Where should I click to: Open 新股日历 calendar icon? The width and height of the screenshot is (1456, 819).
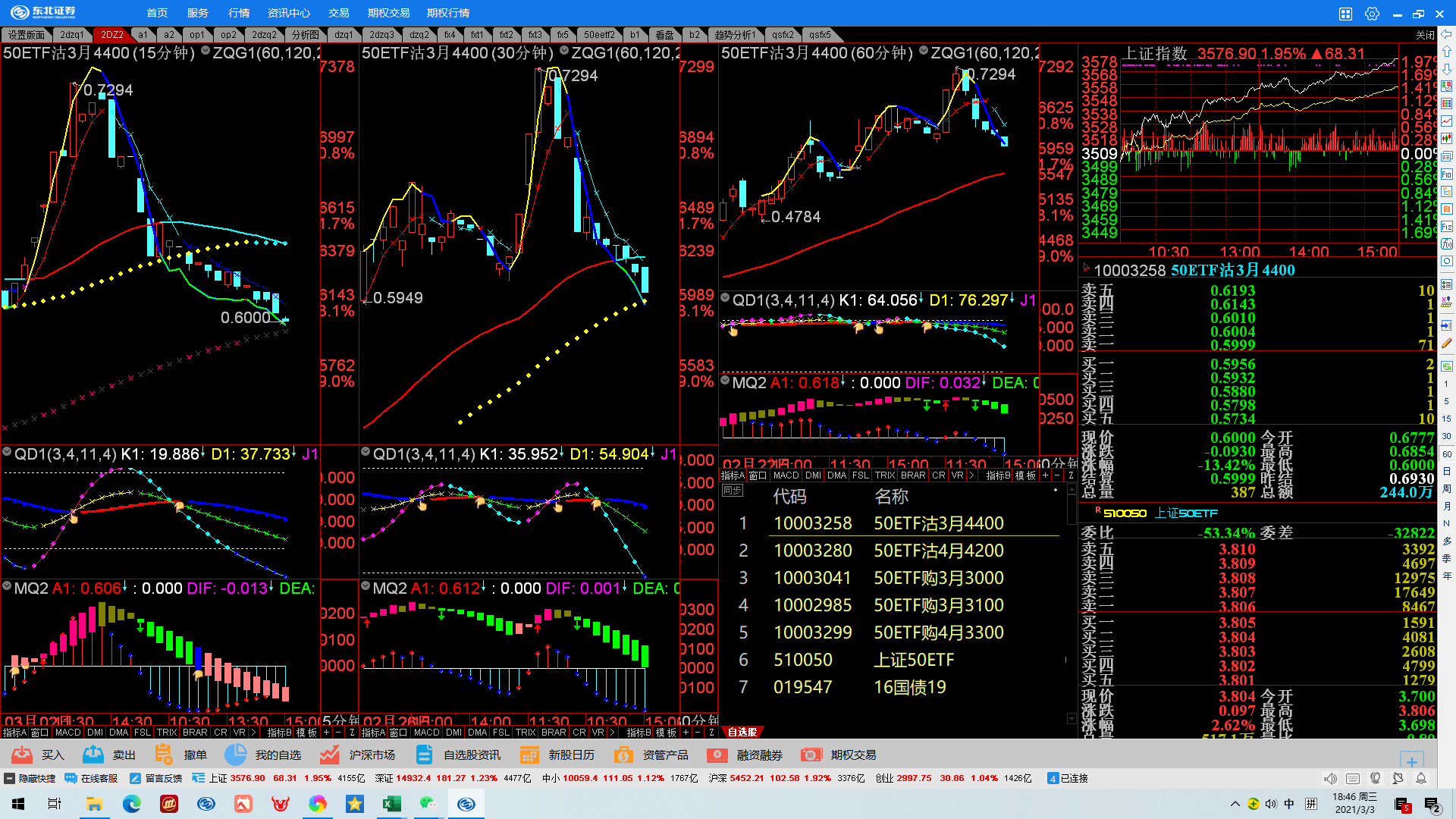click(529, 755)
